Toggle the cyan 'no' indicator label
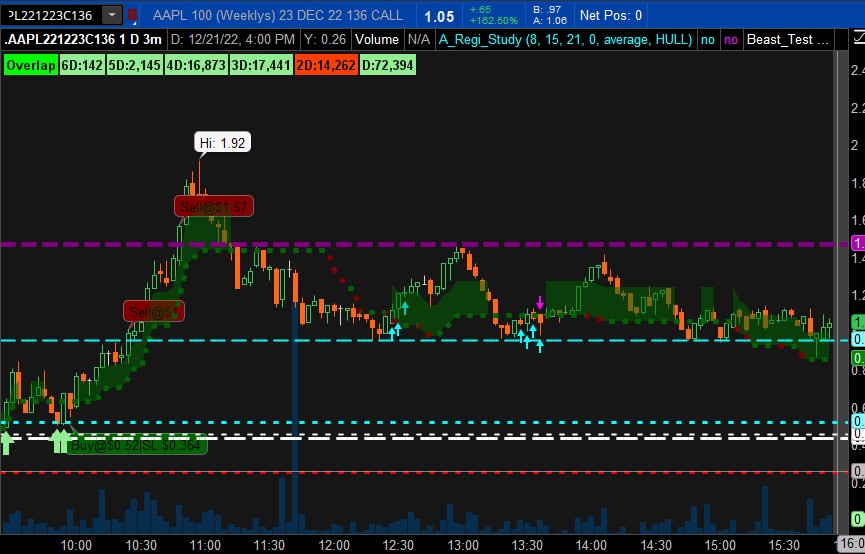Screen dimensions: 865x554 [x=708, y=40]
